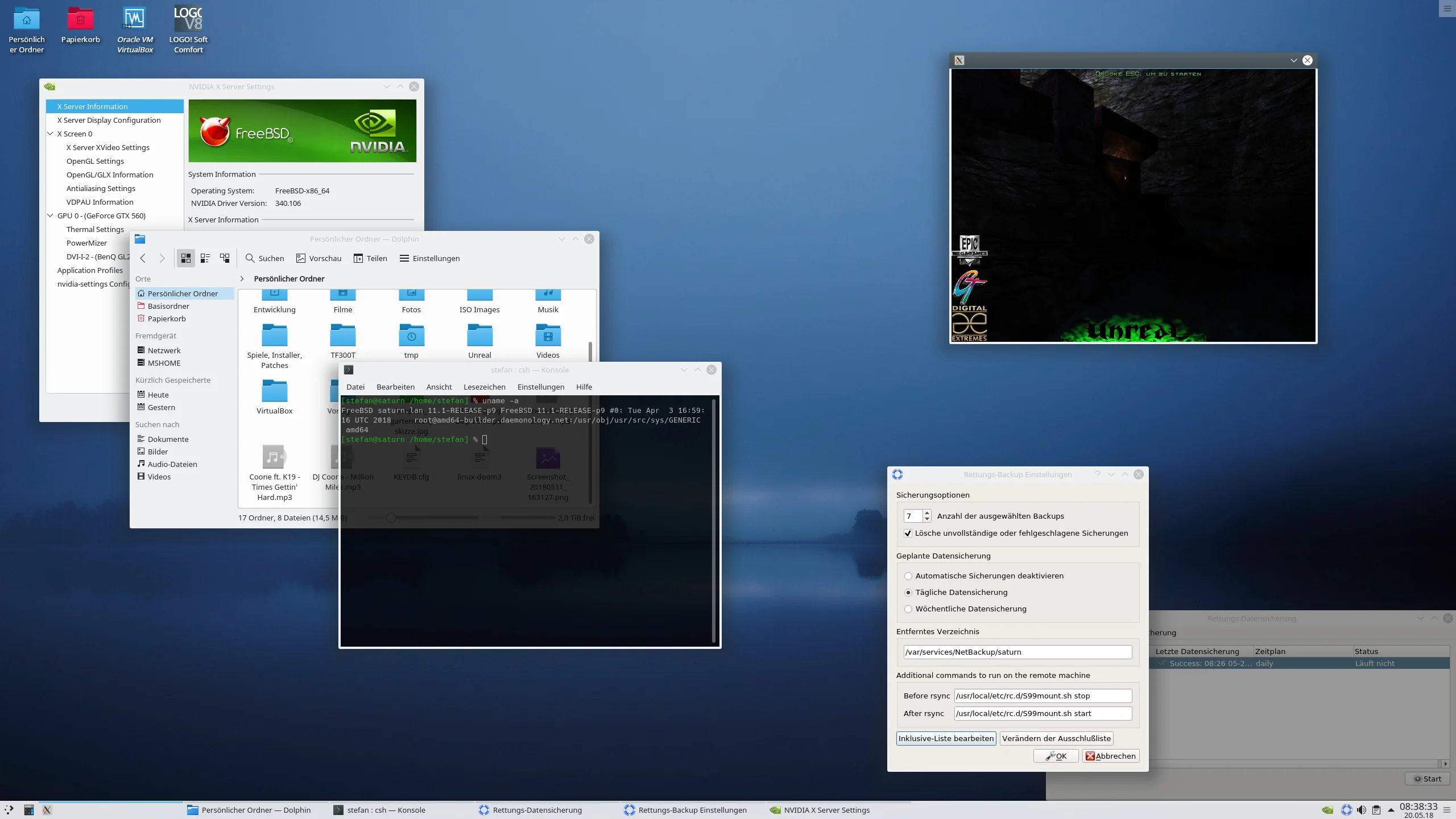Open Lesezeichen menu in Konsole

485,387
